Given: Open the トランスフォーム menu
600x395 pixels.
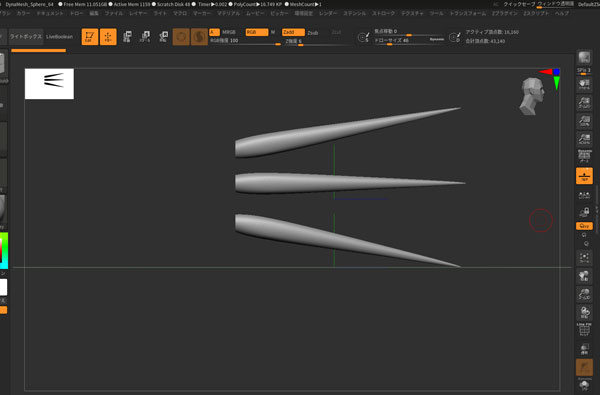Looking at the screenshot, I should click(x=468, y=13).
